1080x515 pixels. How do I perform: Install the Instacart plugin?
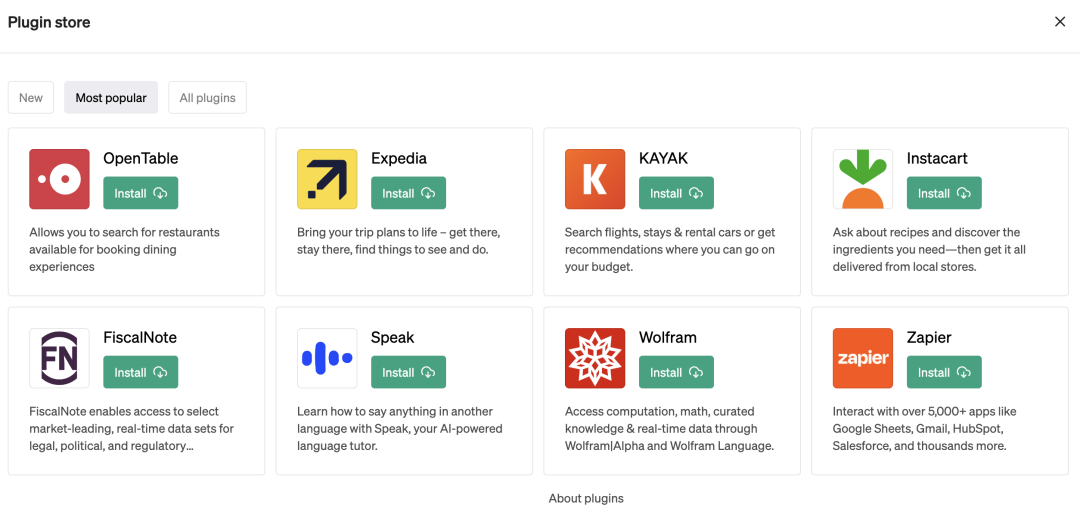tap(944, 193)
